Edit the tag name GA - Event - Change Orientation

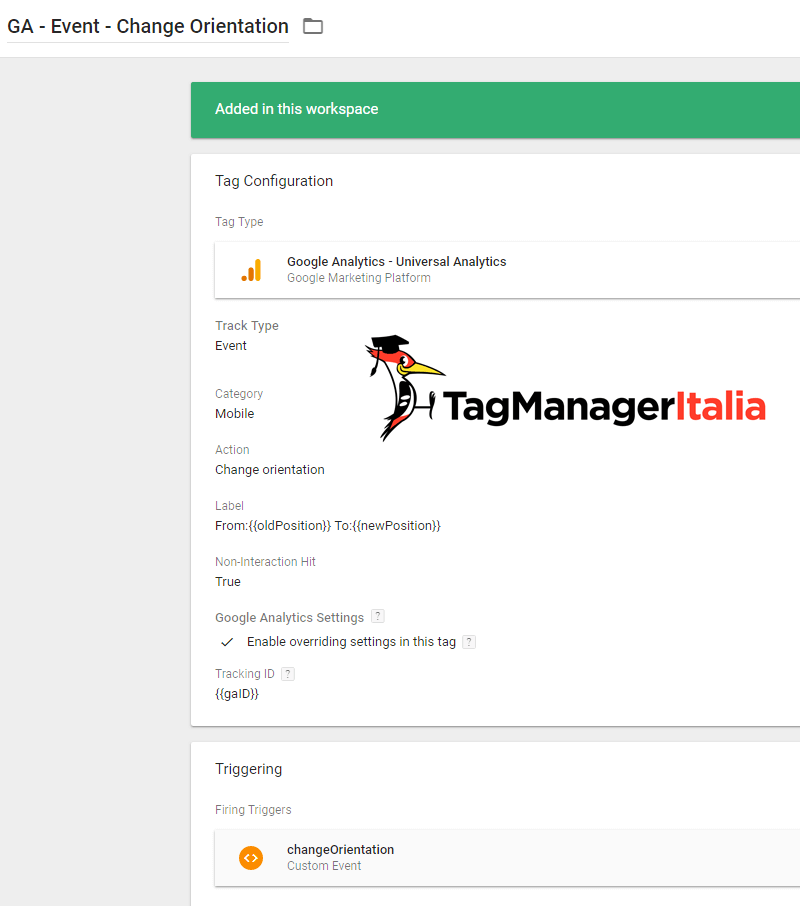(148, 26)
